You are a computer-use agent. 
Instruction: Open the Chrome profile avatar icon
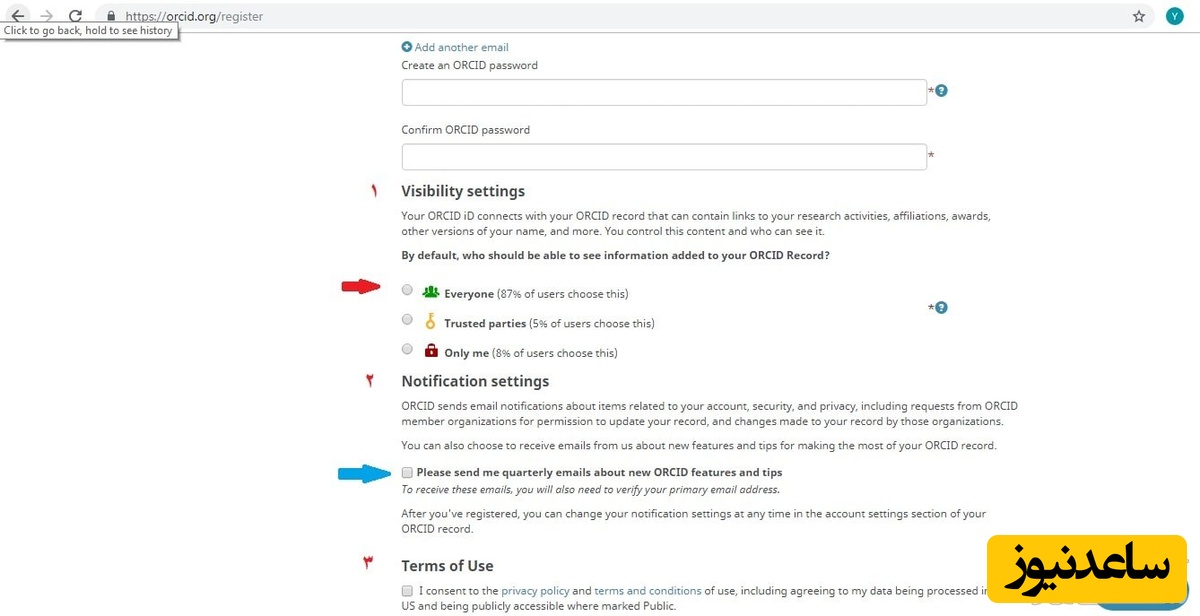1173,16
